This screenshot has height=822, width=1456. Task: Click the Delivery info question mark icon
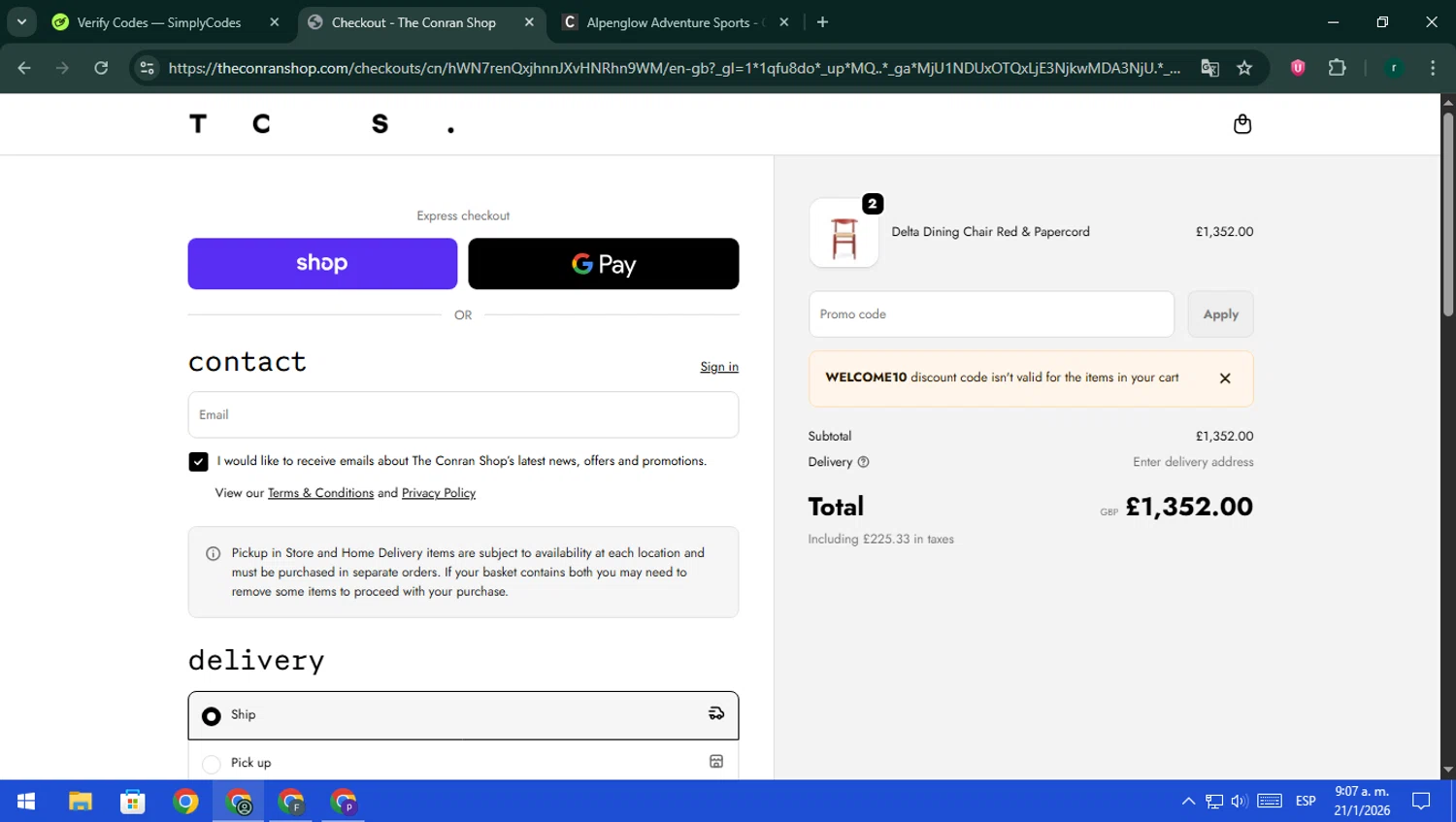coord(863,462)
